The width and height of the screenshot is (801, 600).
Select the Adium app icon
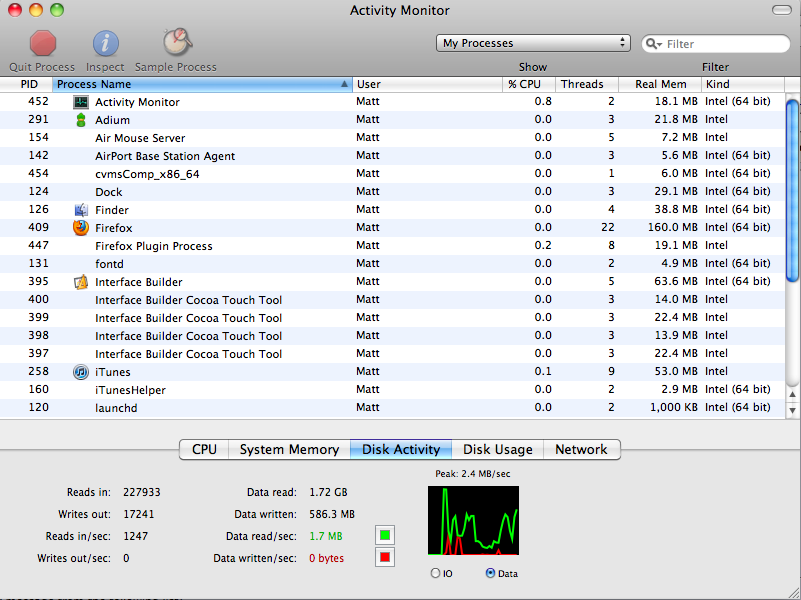pos(81,120)
